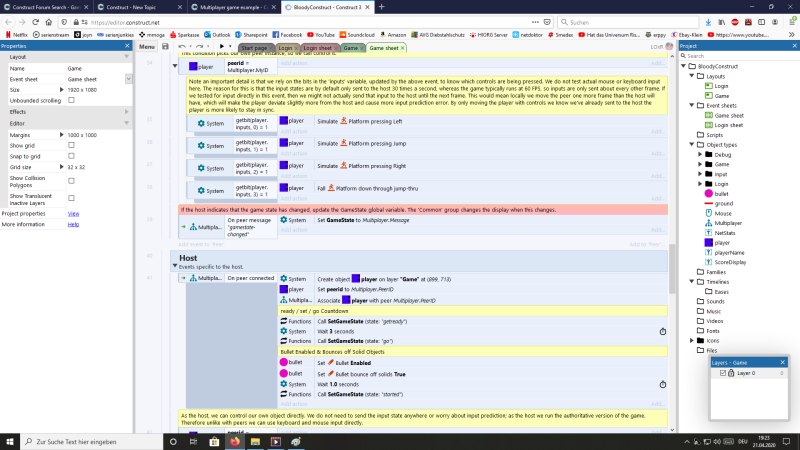Close the Layers - Game panel
Viewport: 800px width, 450px height.
[783, 362]
